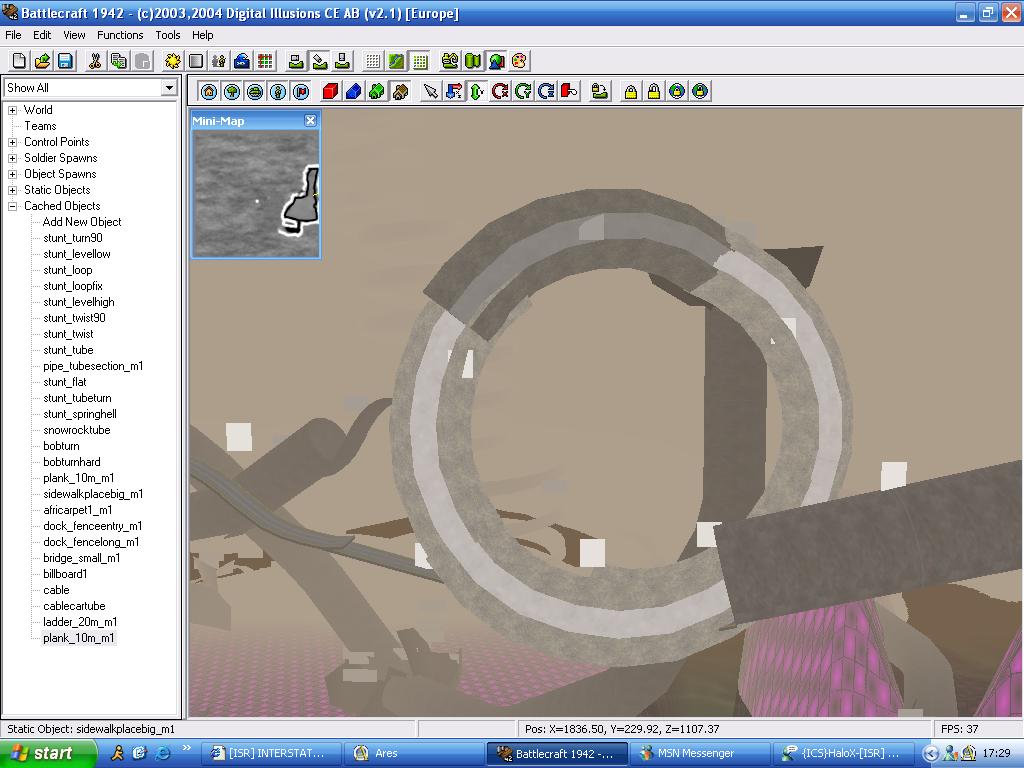
Task: Toggle tank vehicle filter round icon
Action: coord(255,91)
